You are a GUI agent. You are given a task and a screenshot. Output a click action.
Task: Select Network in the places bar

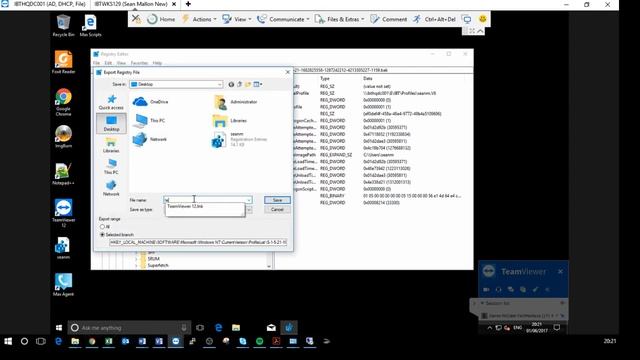[x=111, y=188]
